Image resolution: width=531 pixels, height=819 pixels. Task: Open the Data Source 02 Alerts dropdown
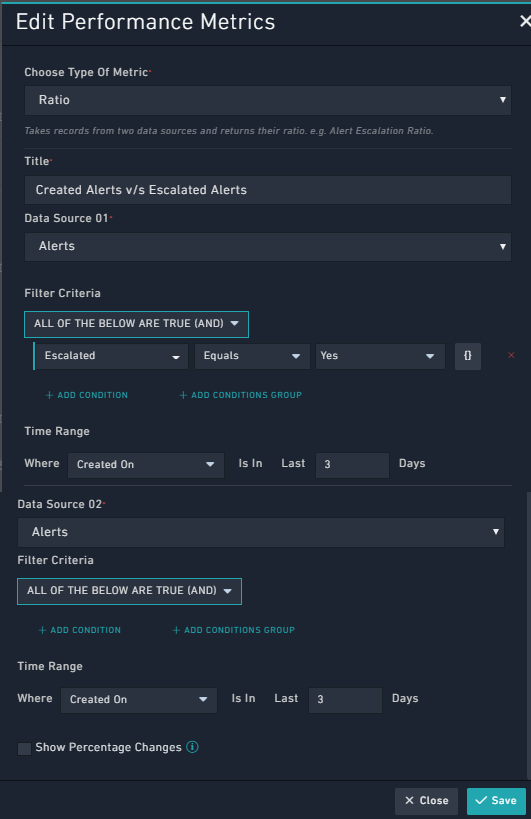tap(261, 532)
